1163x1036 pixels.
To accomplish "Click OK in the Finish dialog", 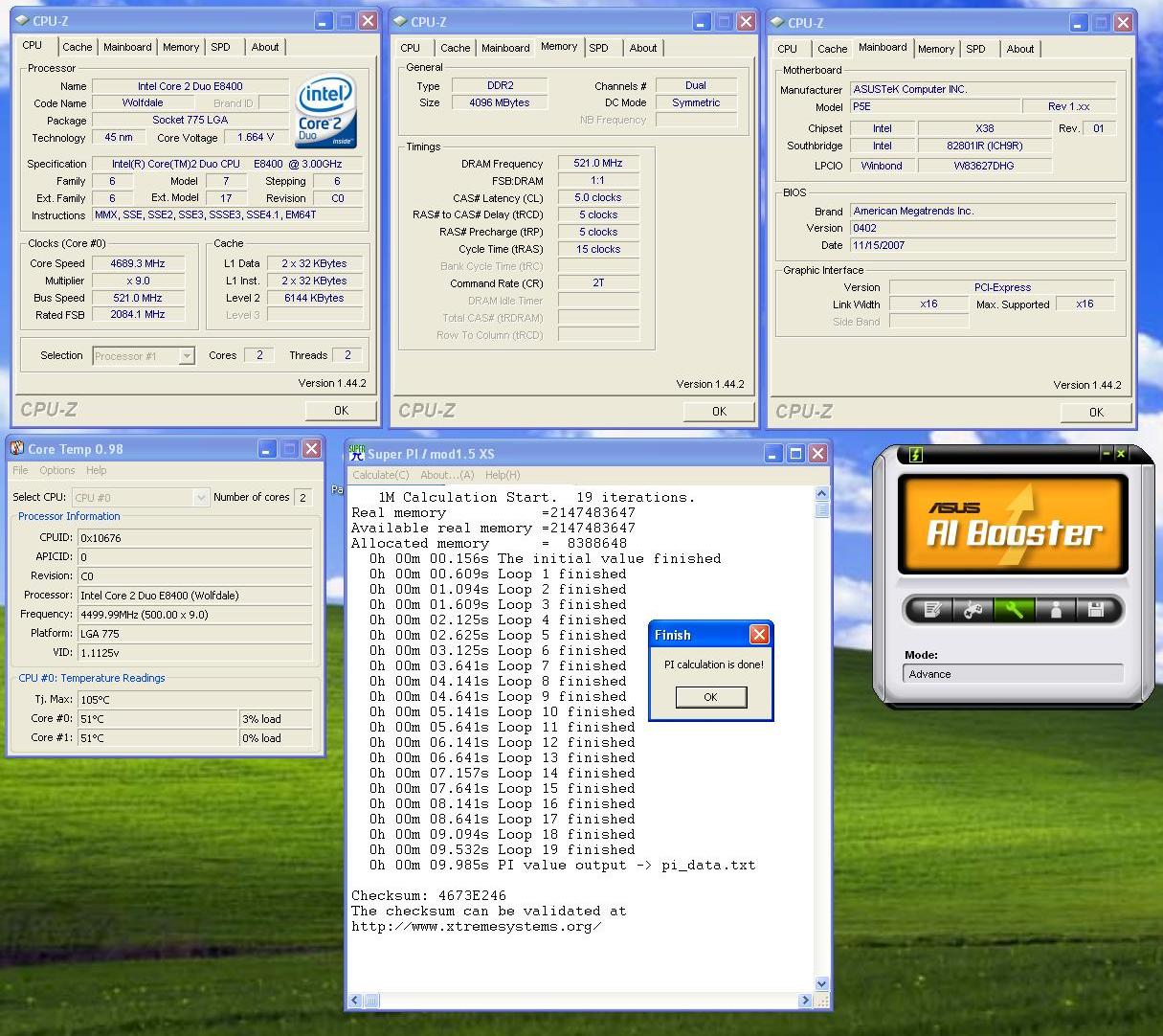I will (x=710, y=697).
